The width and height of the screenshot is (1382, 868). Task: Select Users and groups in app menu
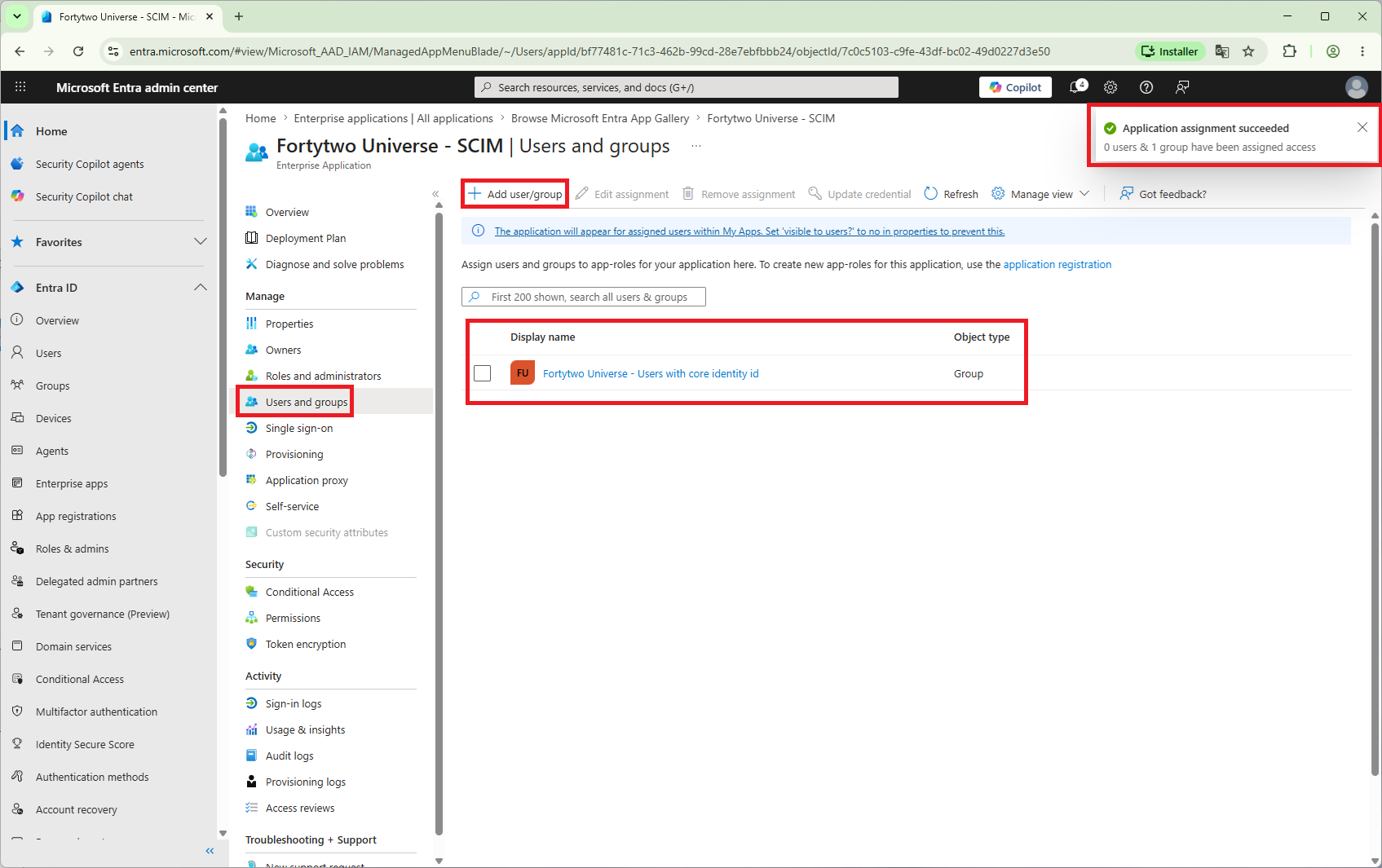click(x=307, y=403)
